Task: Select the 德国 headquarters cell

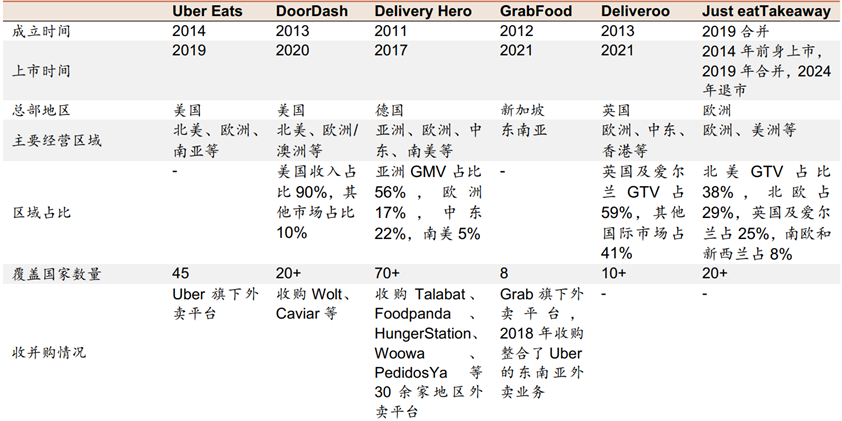Action: click(x=391, y=111)
